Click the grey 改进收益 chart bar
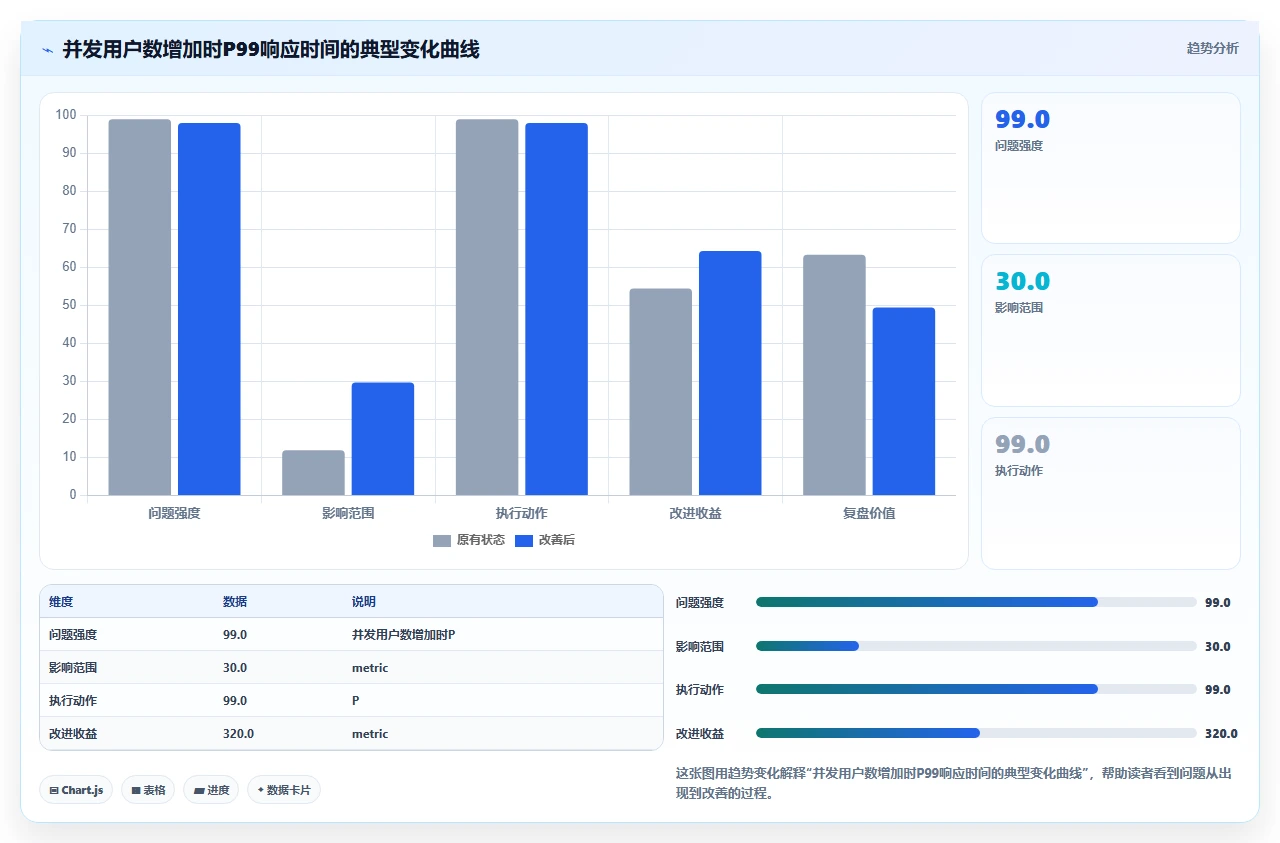Screen dimensions: 1280x843 point(660,391)
